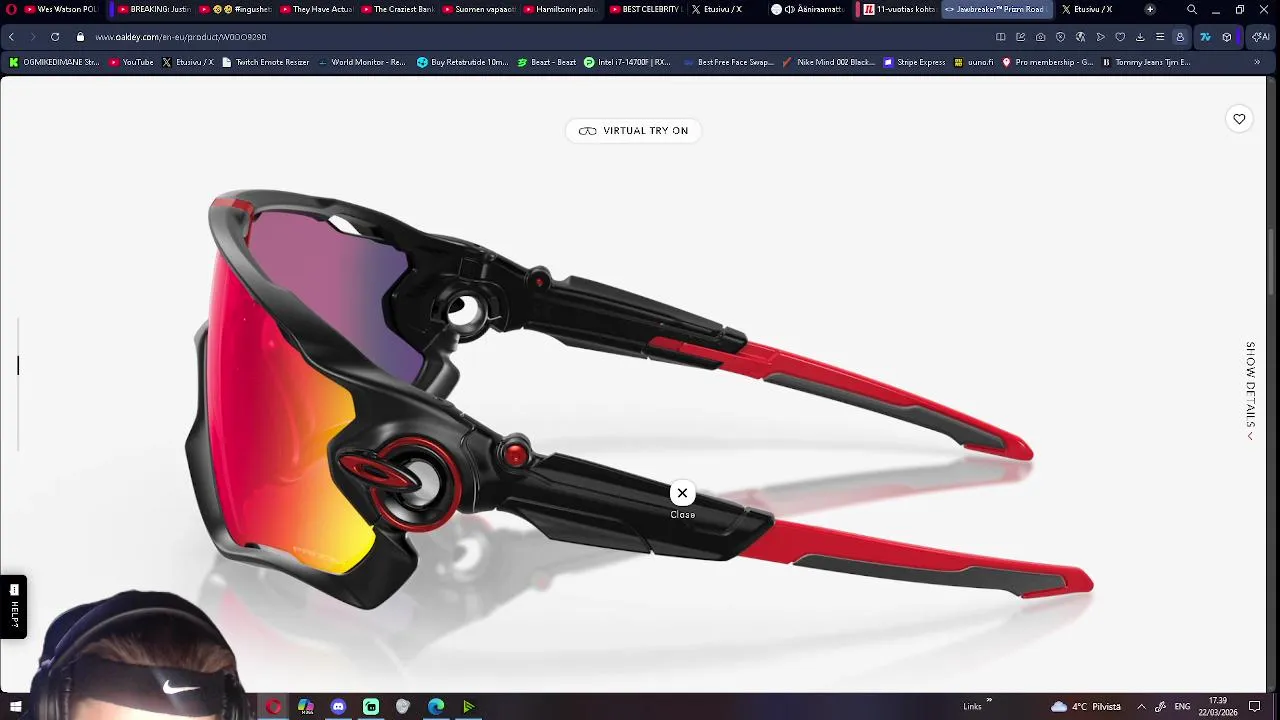
Task: Open Intel i7-14700F bookmark
Action: coord(627,62)
